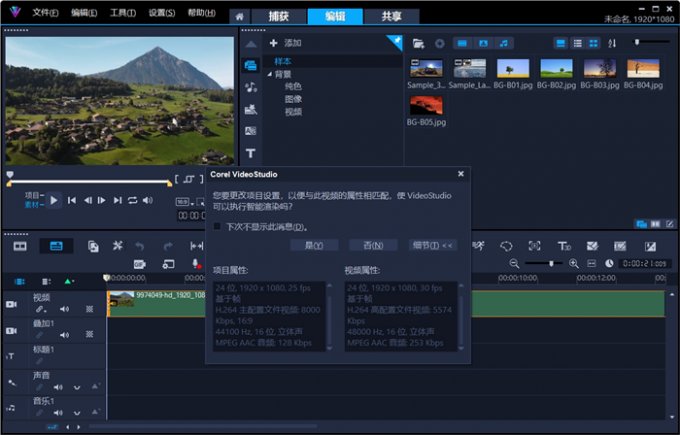Toggle repeat playback
This screenshot has height=435, width=680.
132,200
